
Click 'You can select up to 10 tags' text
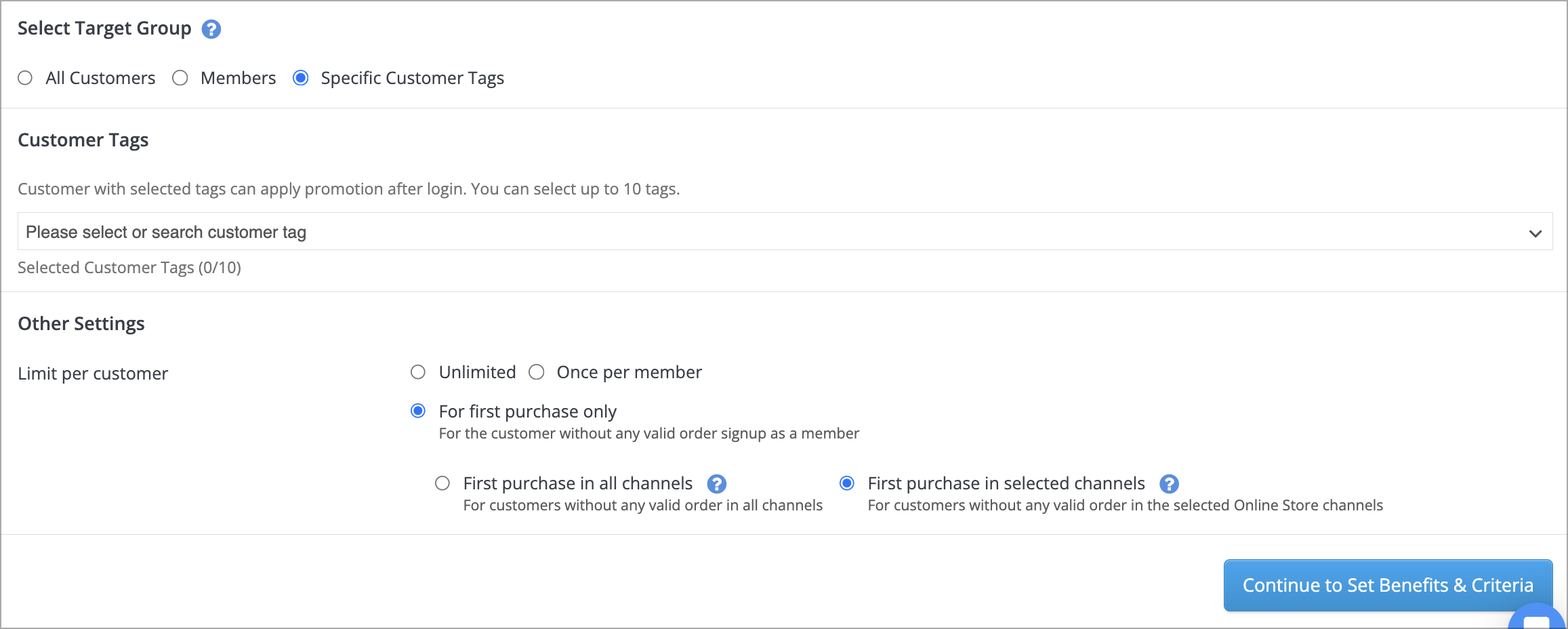(575, 189)
